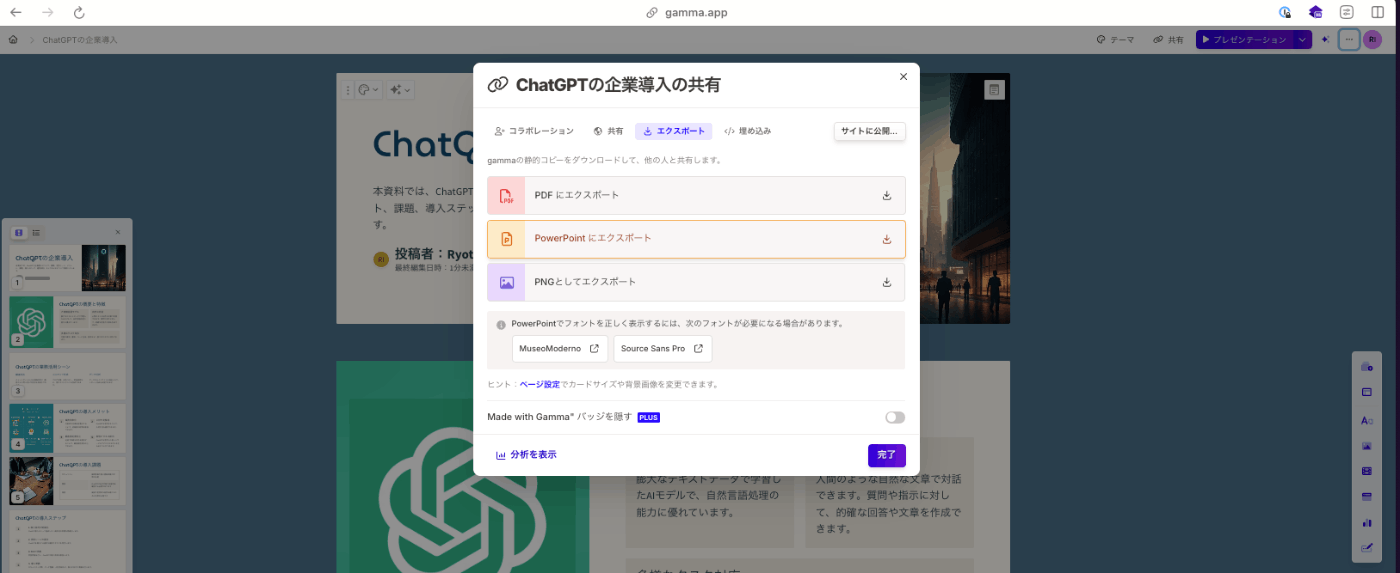Open AI card templates in right toolbar
This screenshot has width=1400, height=573.
(1367, 367)
